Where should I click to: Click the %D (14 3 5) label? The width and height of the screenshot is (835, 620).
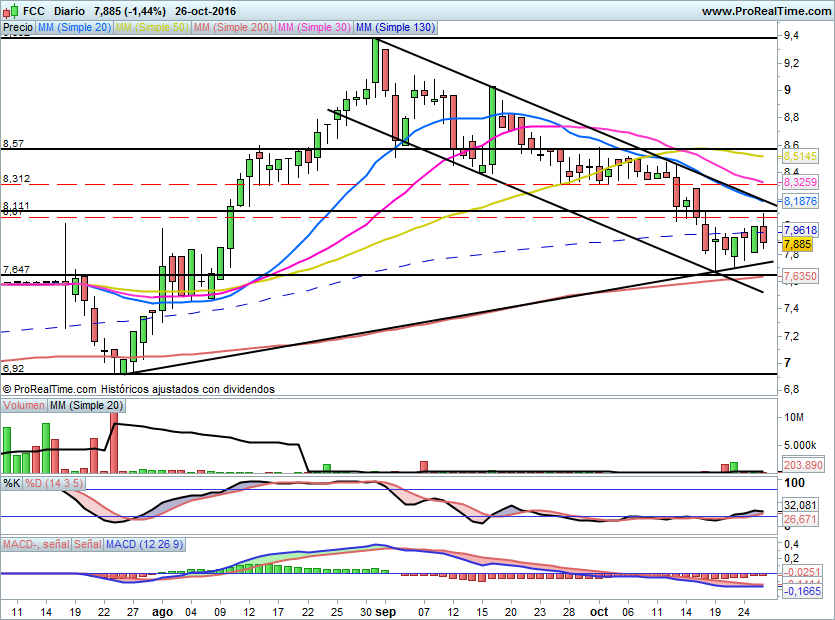(54, 483)
